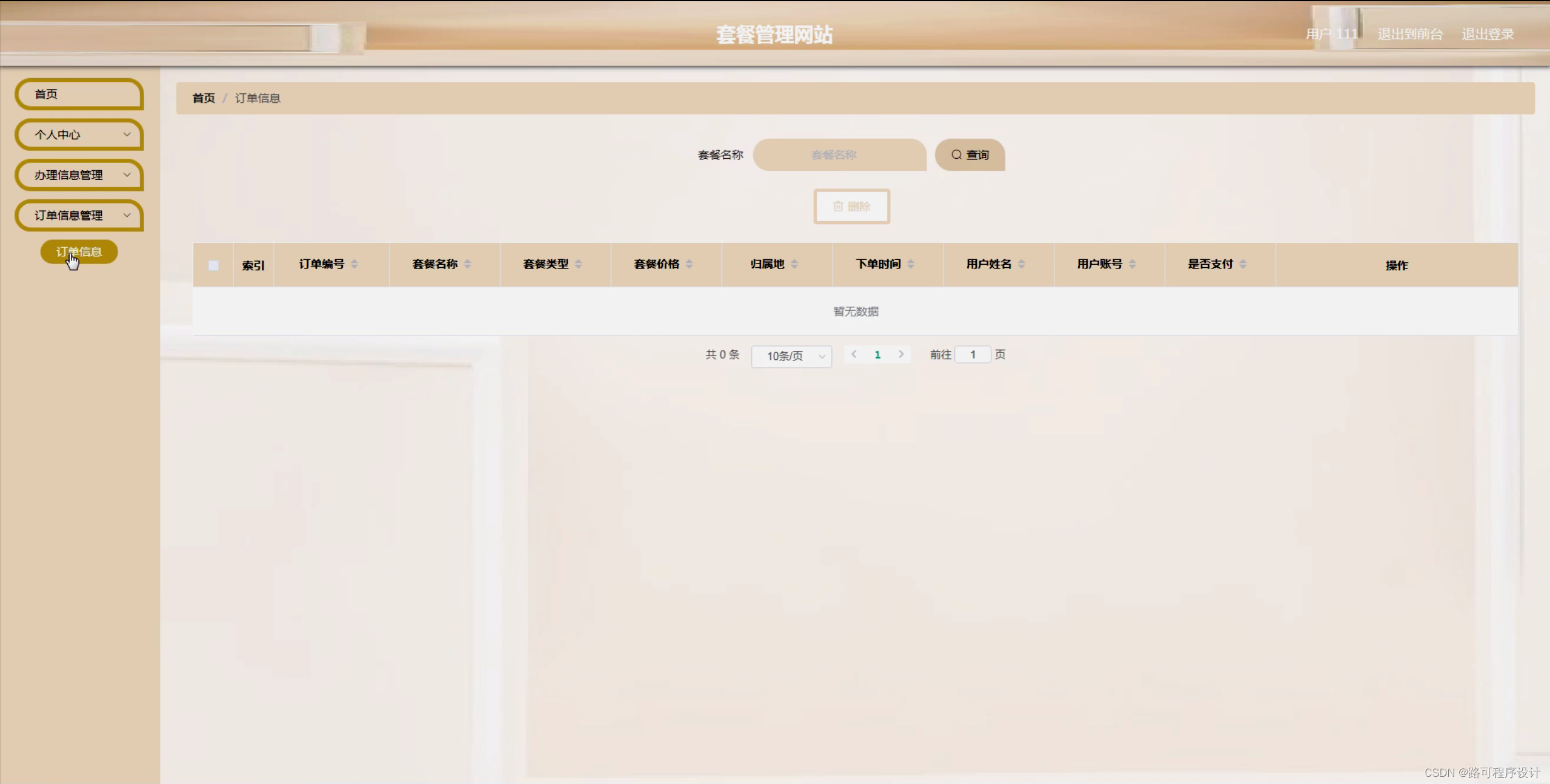1550x784 pixels.
Task: Open 首页 in the sidebar
Action: point(79,95)
